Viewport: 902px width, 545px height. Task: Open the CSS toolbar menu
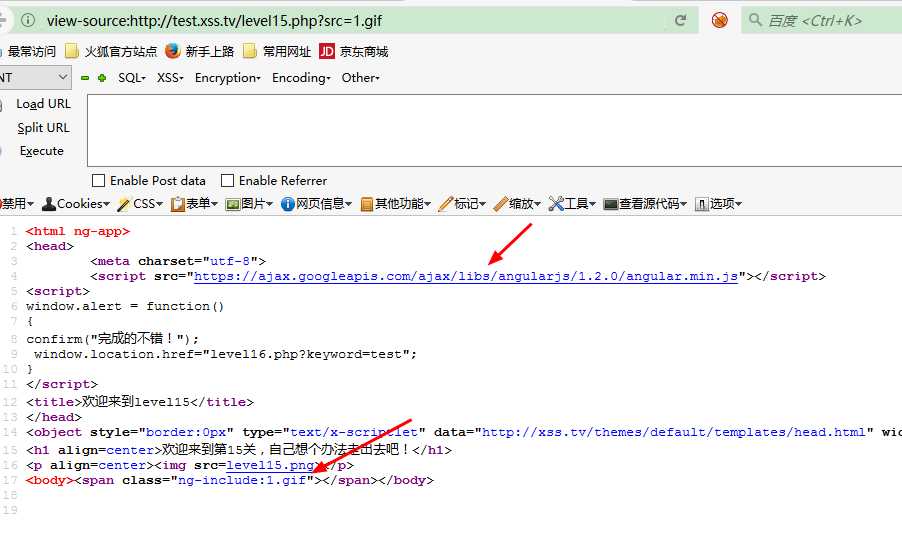tap(140, 204)
